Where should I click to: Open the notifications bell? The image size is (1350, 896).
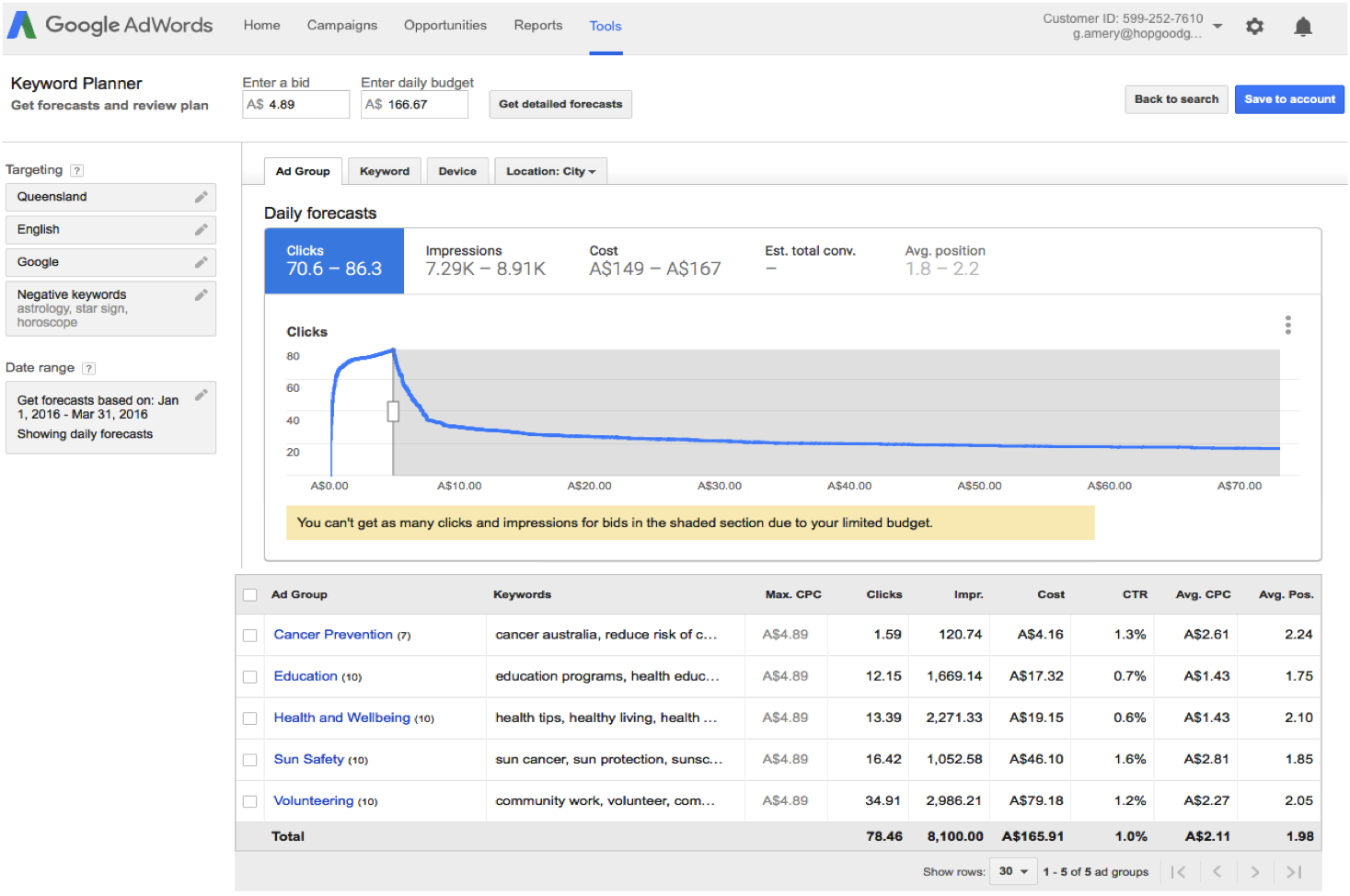click(1302, 27)
